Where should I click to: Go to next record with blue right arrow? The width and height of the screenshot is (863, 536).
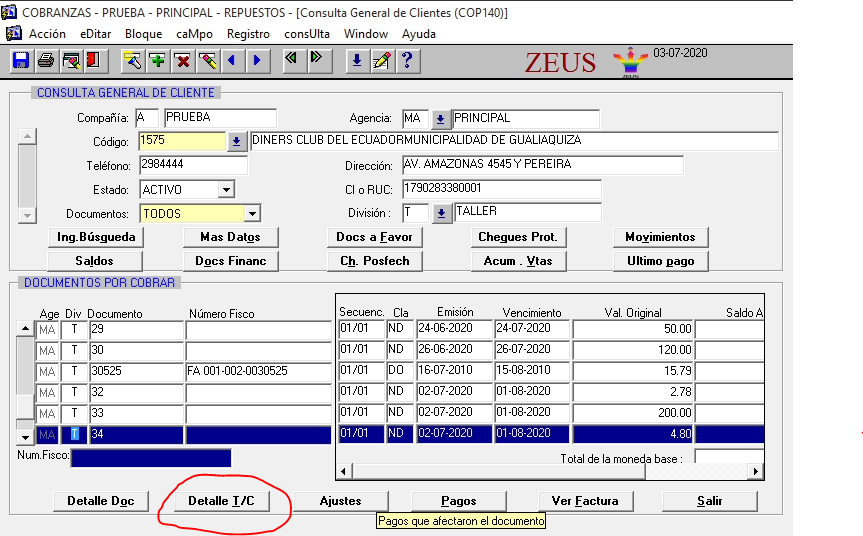click(257, 61)
